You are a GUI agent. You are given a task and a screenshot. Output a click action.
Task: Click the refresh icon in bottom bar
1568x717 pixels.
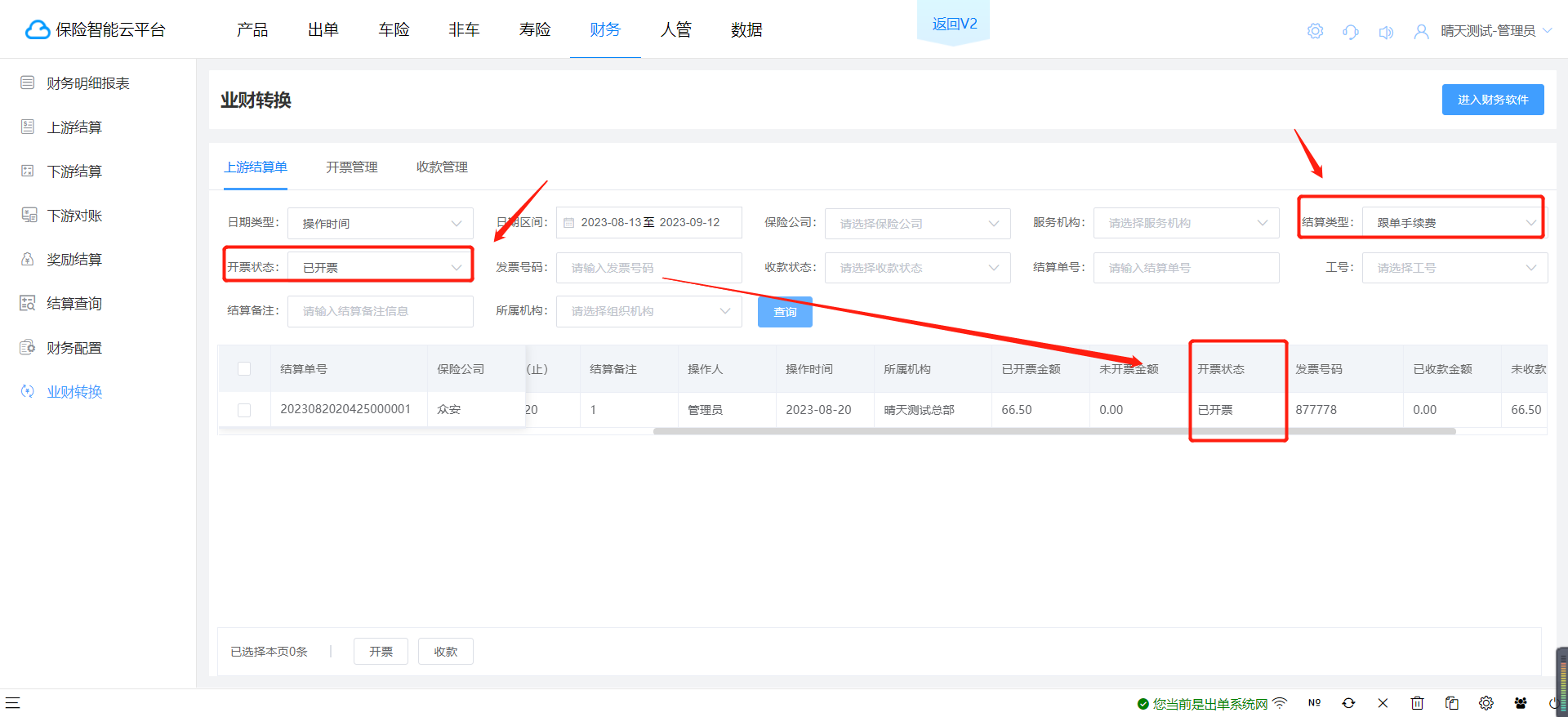1348,703
